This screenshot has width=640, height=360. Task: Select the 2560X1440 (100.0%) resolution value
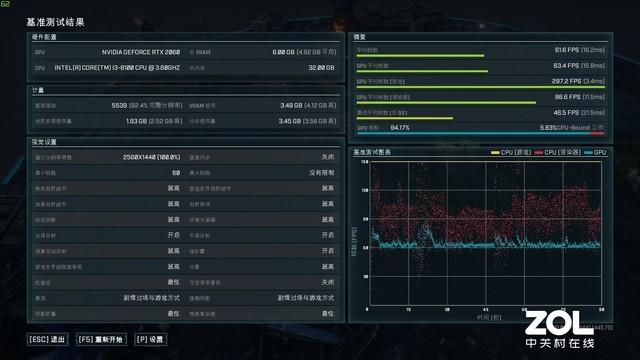[151, 157]
